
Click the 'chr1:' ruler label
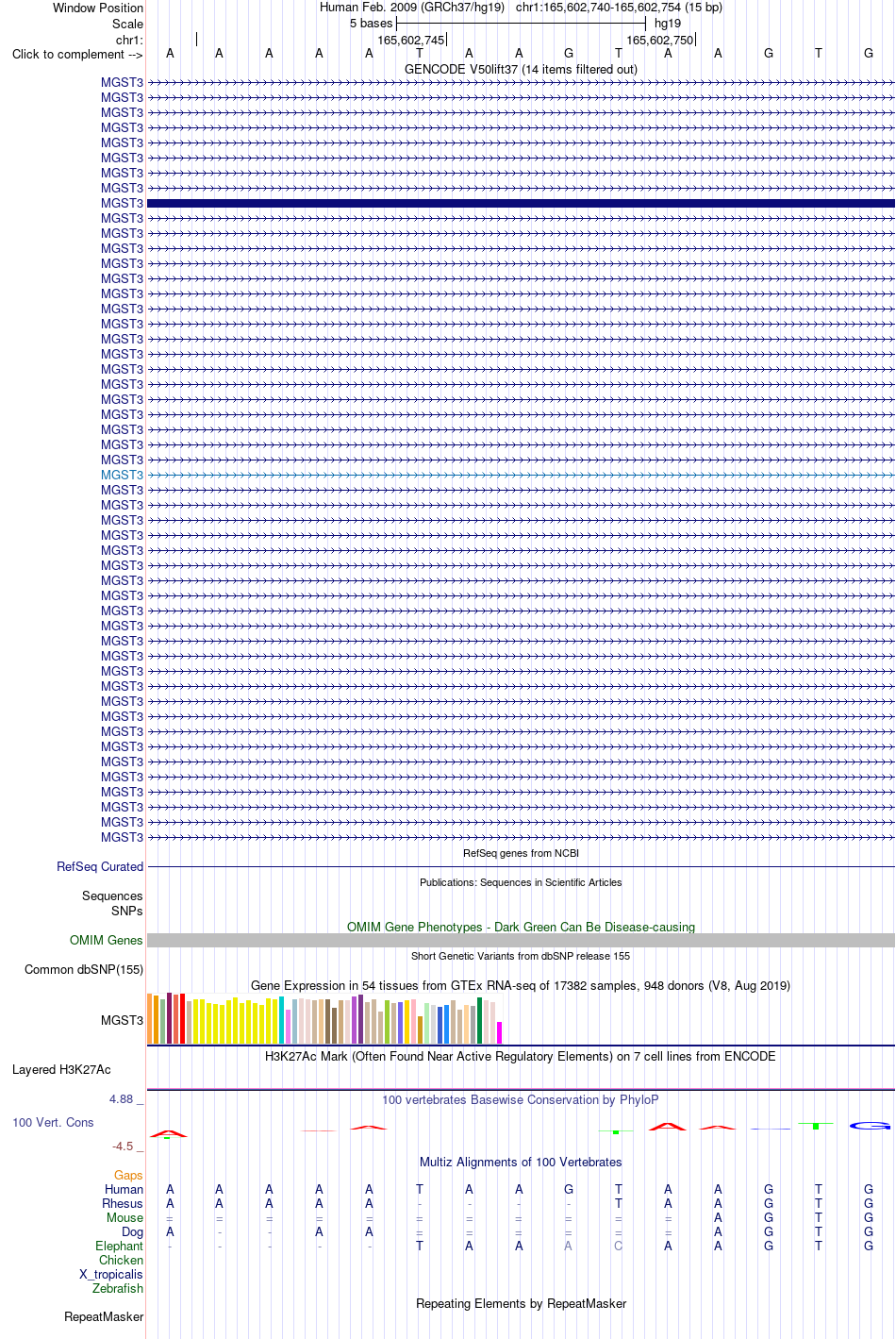point(129,40)
